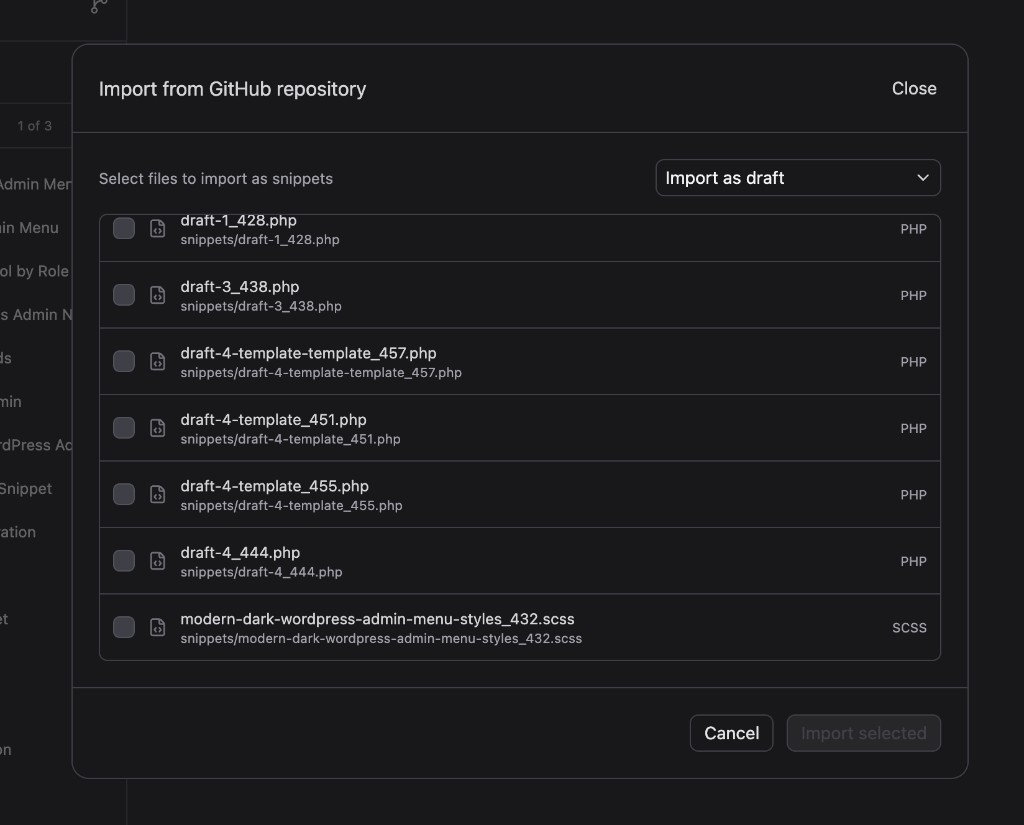The height and width of the screenshot is (825, 1024).
Task: Click the file icon next to draft-3_438.php
Action: point(157,294)
